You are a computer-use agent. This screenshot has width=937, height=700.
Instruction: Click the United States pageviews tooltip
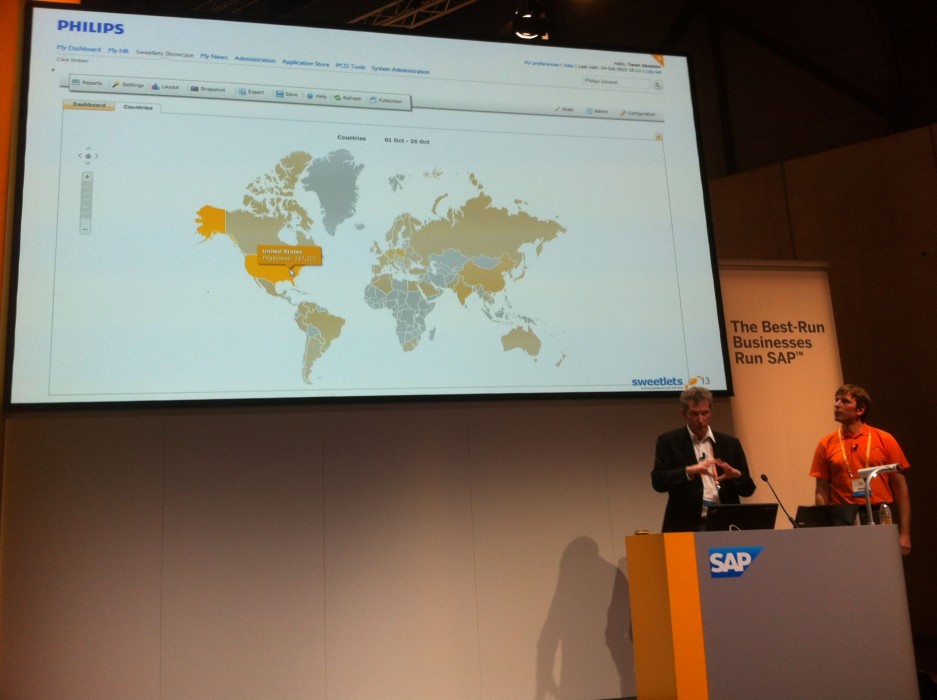point(290,255)
